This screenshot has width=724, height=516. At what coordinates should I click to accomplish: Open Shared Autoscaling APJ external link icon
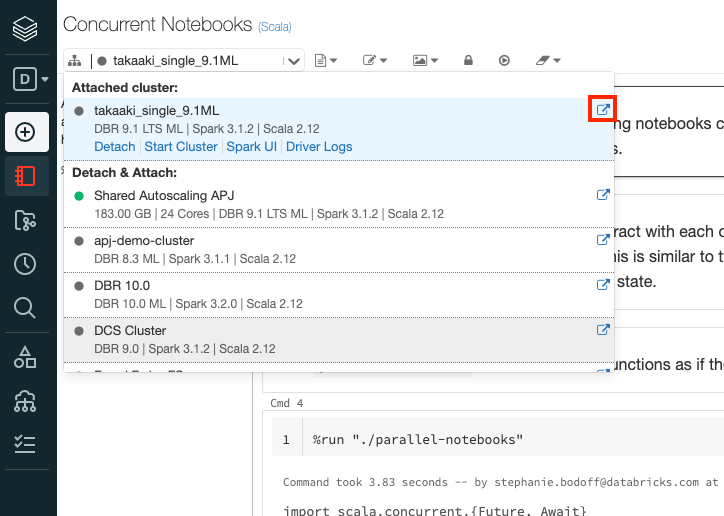pos(603,195)
